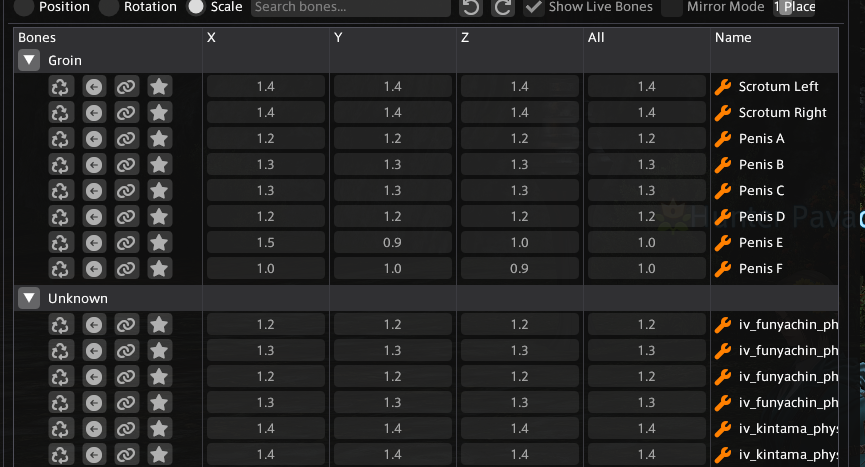Click the All value for Penis F
Viewport: 865px width, 467px height.
pos(647,269)
